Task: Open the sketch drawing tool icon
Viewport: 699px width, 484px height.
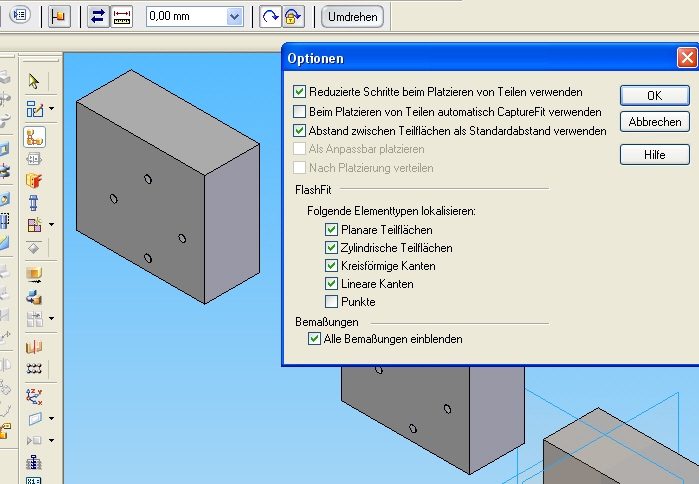Action: click(x=34, y=109)
